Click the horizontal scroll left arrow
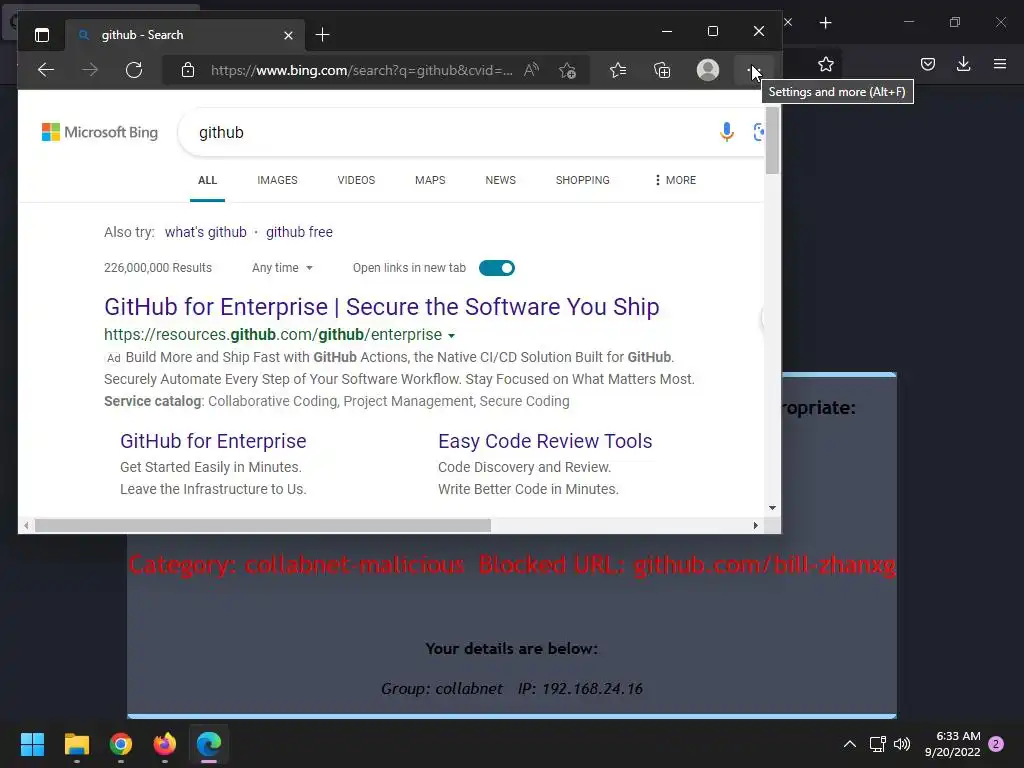 (26, 525)
